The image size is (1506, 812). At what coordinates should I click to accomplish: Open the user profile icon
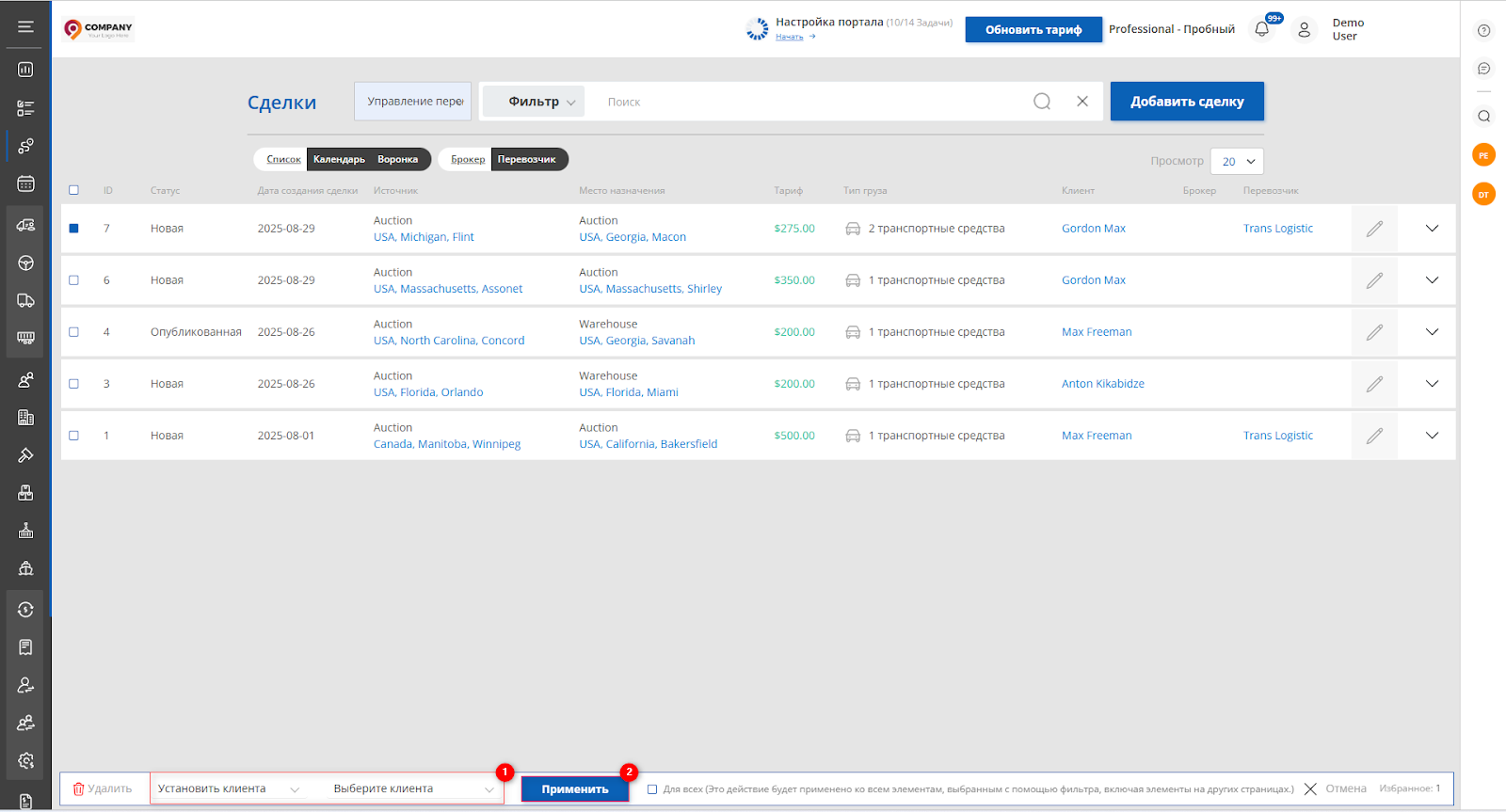click(1304, 30)
